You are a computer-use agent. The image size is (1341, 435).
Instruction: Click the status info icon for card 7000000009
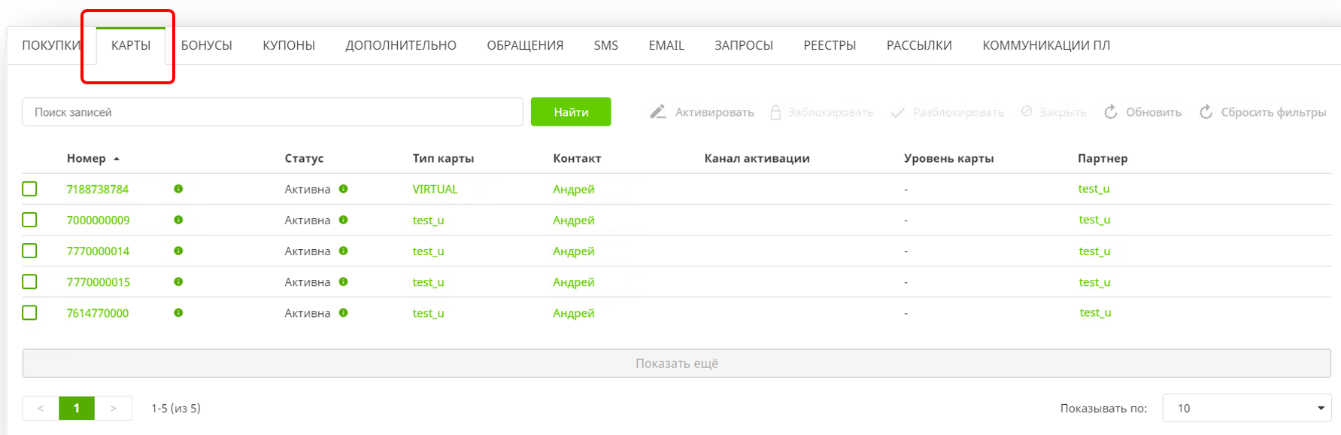coord(343,220)
